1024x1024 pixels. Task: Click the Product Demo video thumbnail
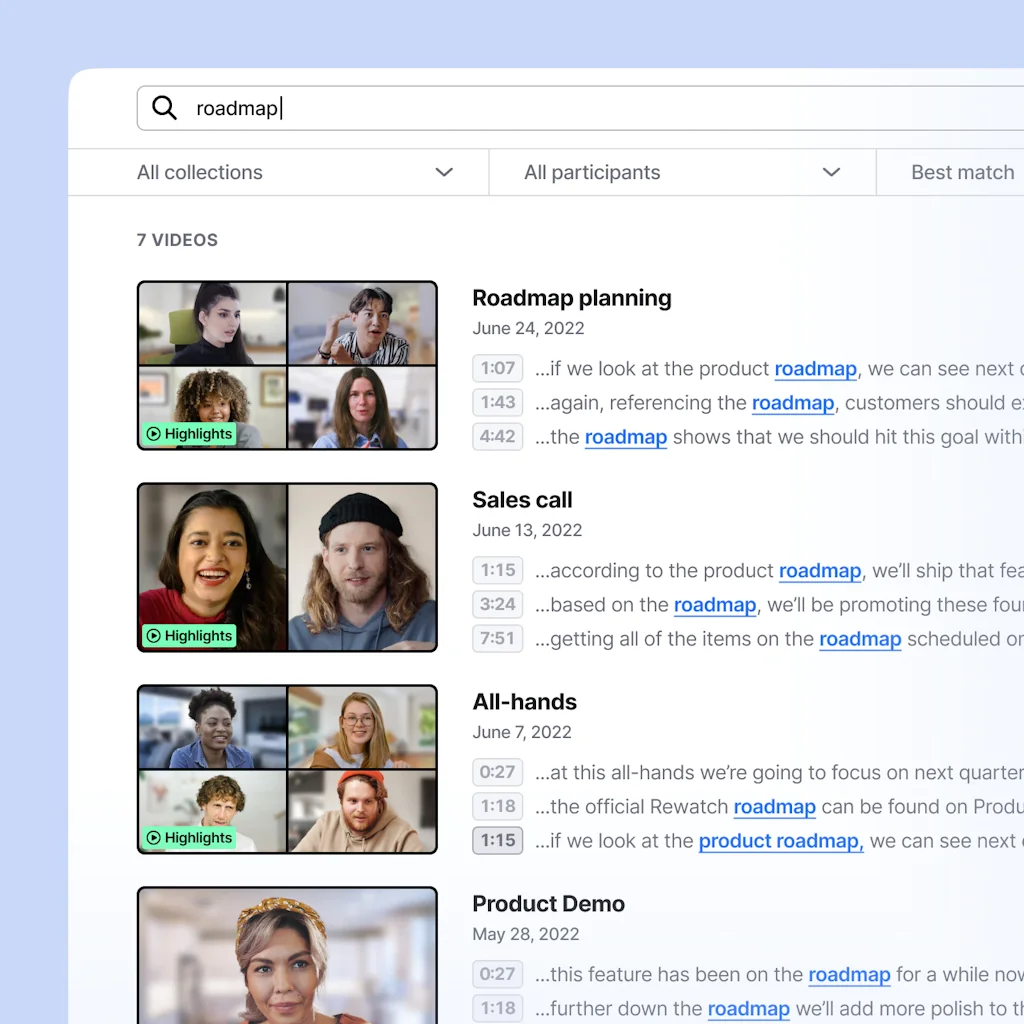(287, 955)
